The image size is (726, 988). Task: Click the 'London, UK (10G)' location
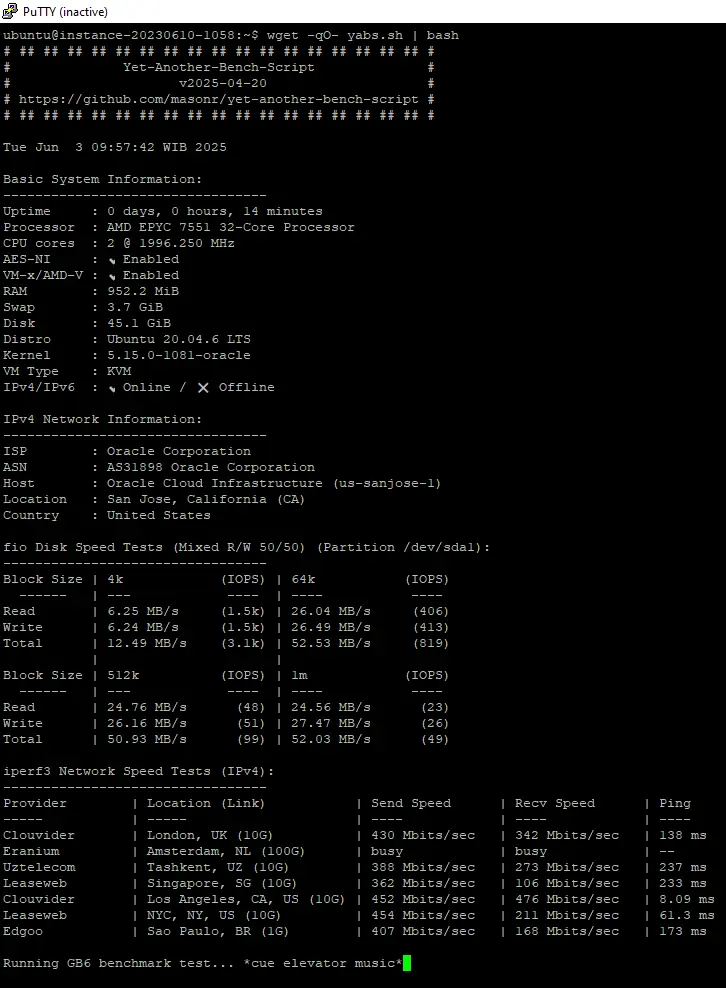click(x=210, y=835)
